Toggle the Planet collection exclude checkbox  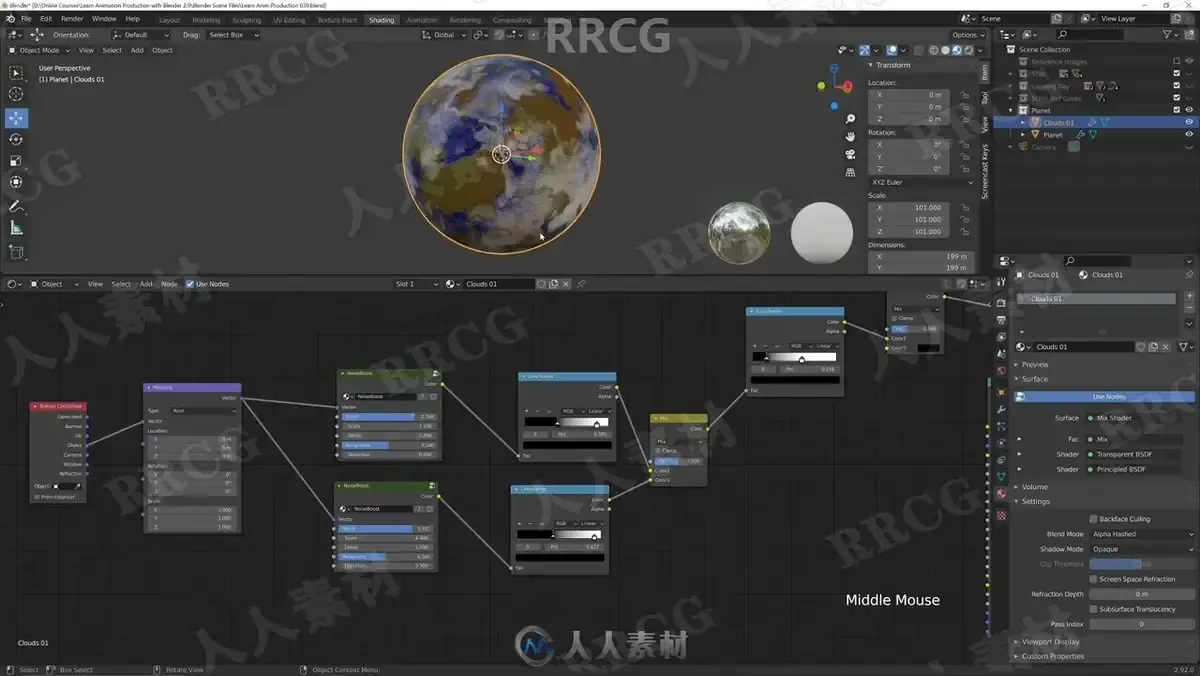1176,110
